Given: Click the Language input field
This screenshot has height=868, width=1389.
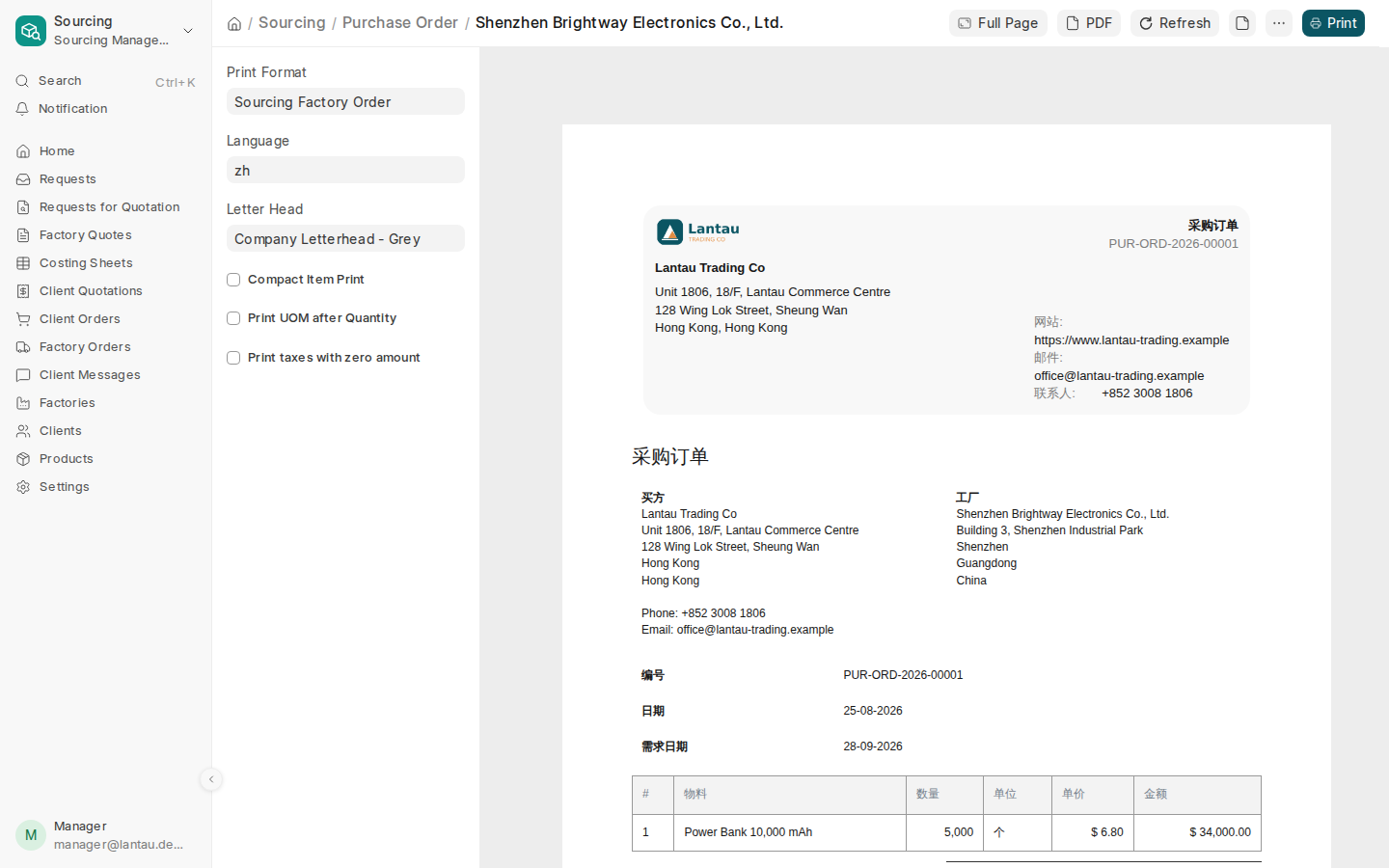Looking at the screenshot, I should click(345, 171).
